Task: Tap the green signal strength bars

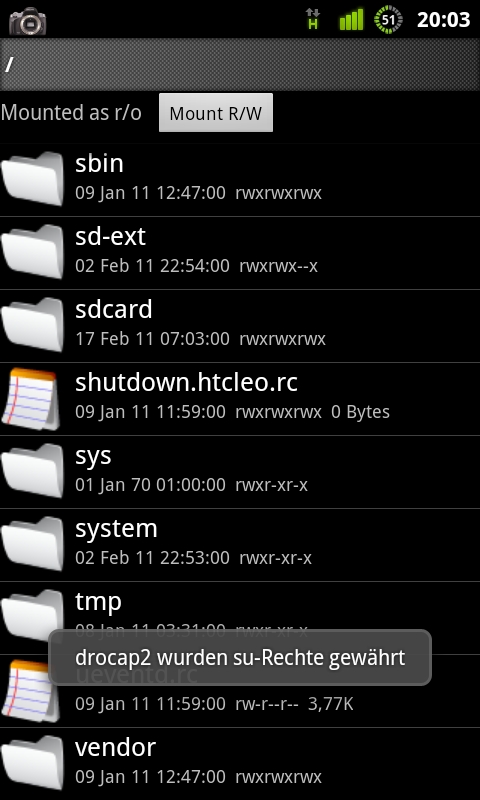Action: tap(351, 20)
